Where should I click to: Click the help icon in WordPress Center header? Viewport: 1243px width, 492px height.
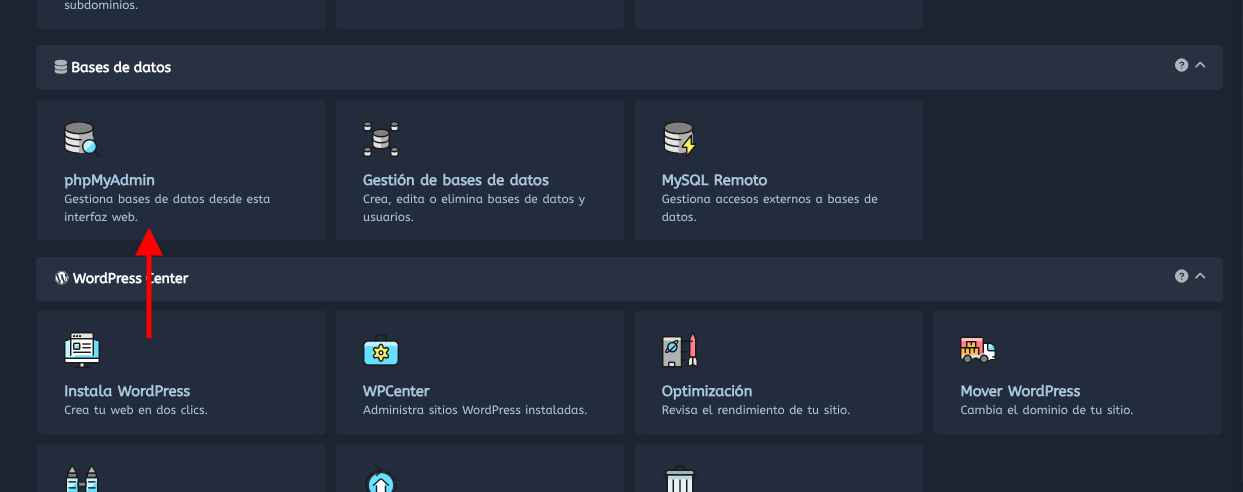click(x=1182, y=276)
